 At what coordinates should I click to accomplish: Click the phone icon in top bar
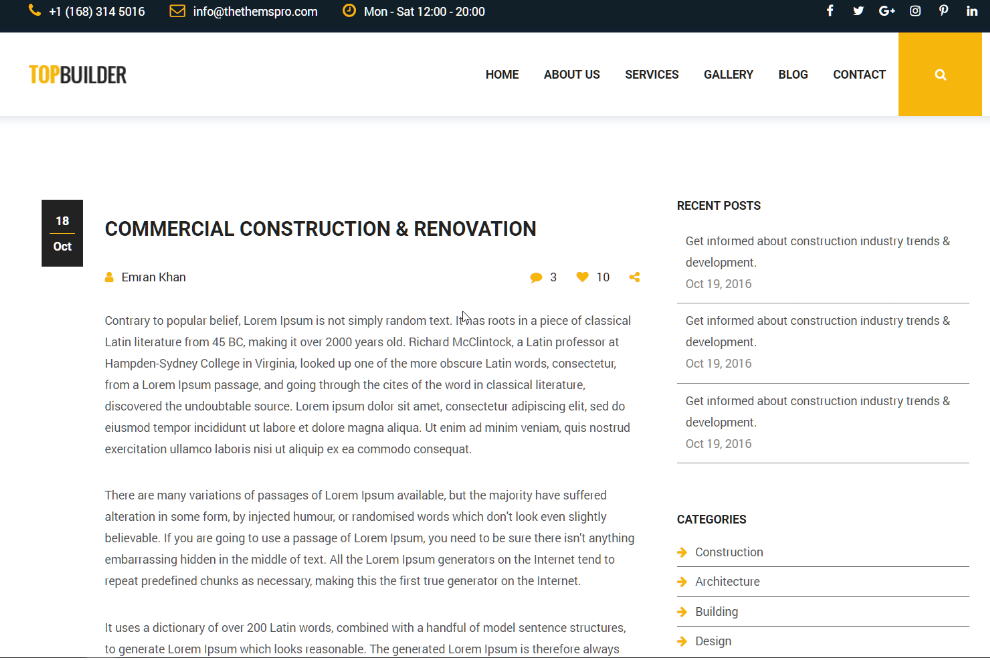(35, 11)
